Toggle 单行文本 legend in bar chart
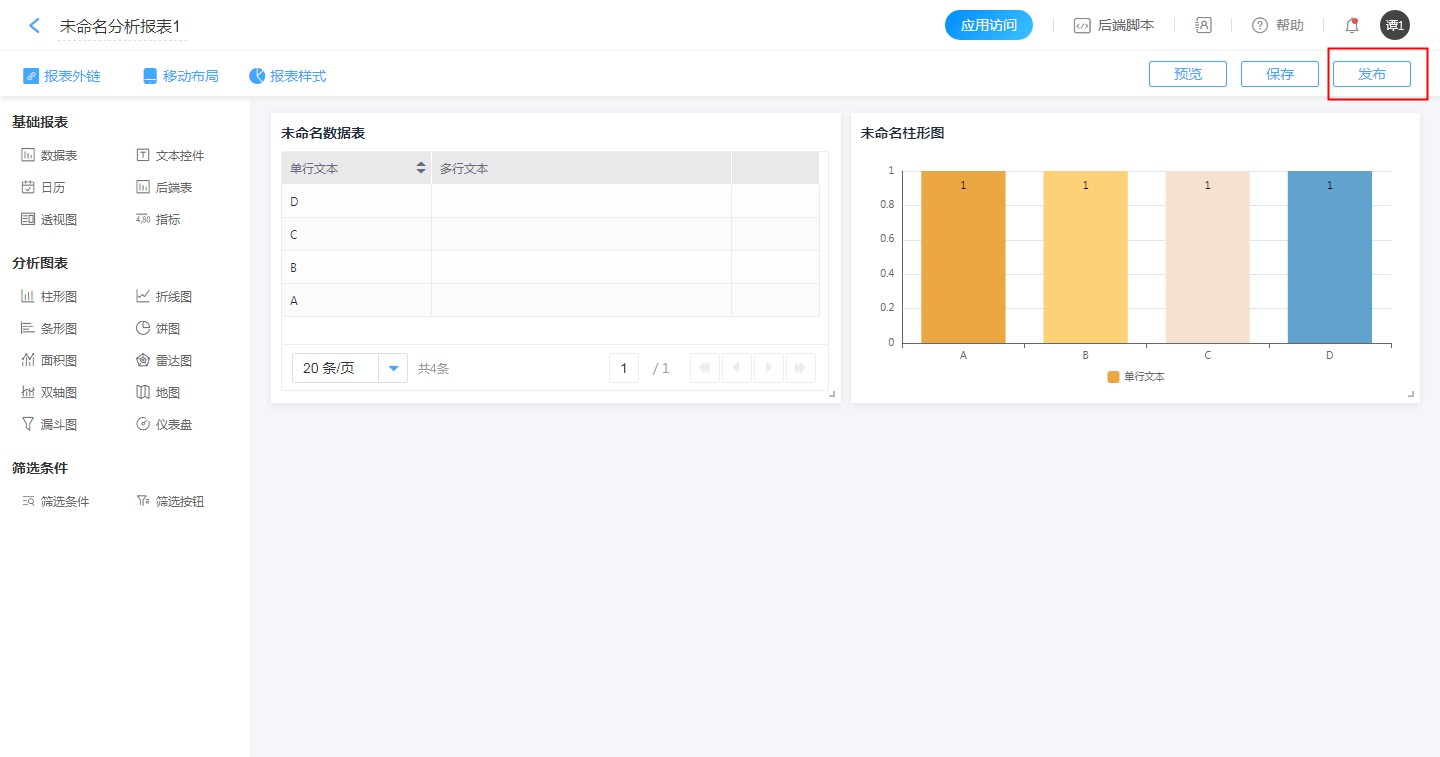The width and height of the screenshot is (1440, 757). coord(1136,377)
